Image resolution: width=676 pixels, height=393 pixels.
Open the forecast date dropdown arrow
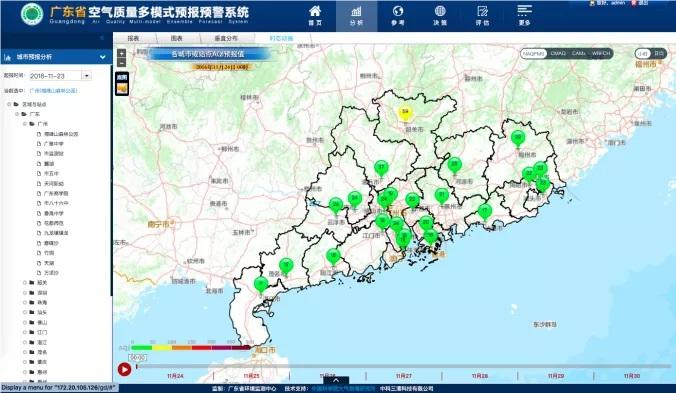pos(86,76)
